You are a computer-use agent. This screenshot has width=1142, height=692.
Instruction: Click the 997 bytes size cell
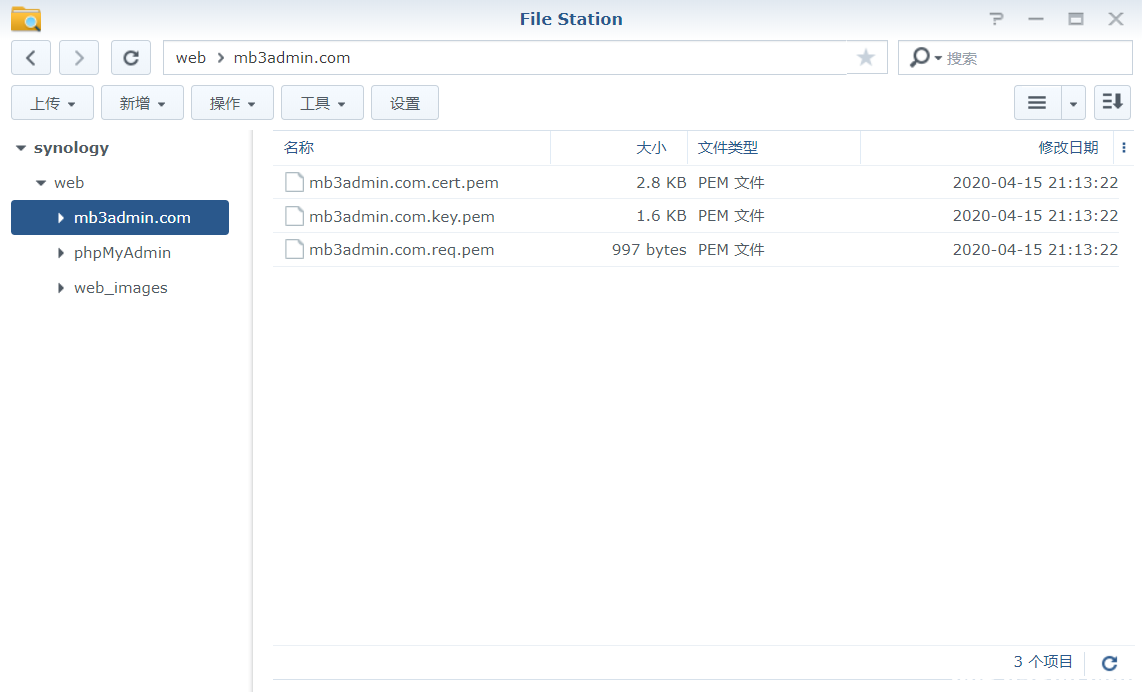649,250
